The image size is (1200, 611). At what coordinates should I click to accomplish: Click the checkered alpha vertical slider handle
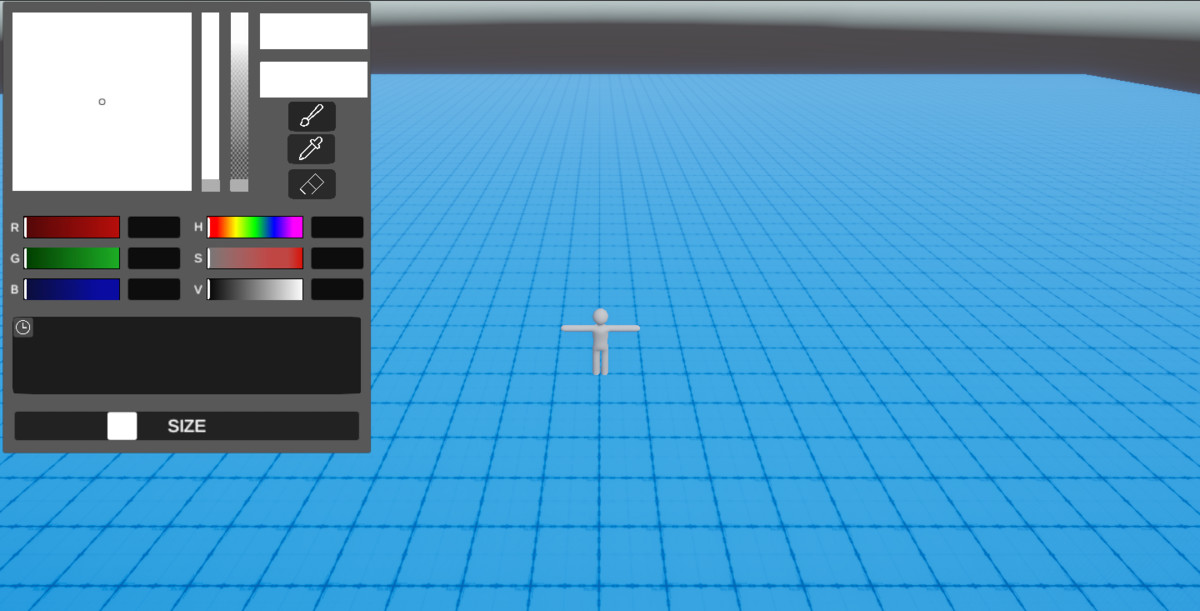[x=239, y=185]
